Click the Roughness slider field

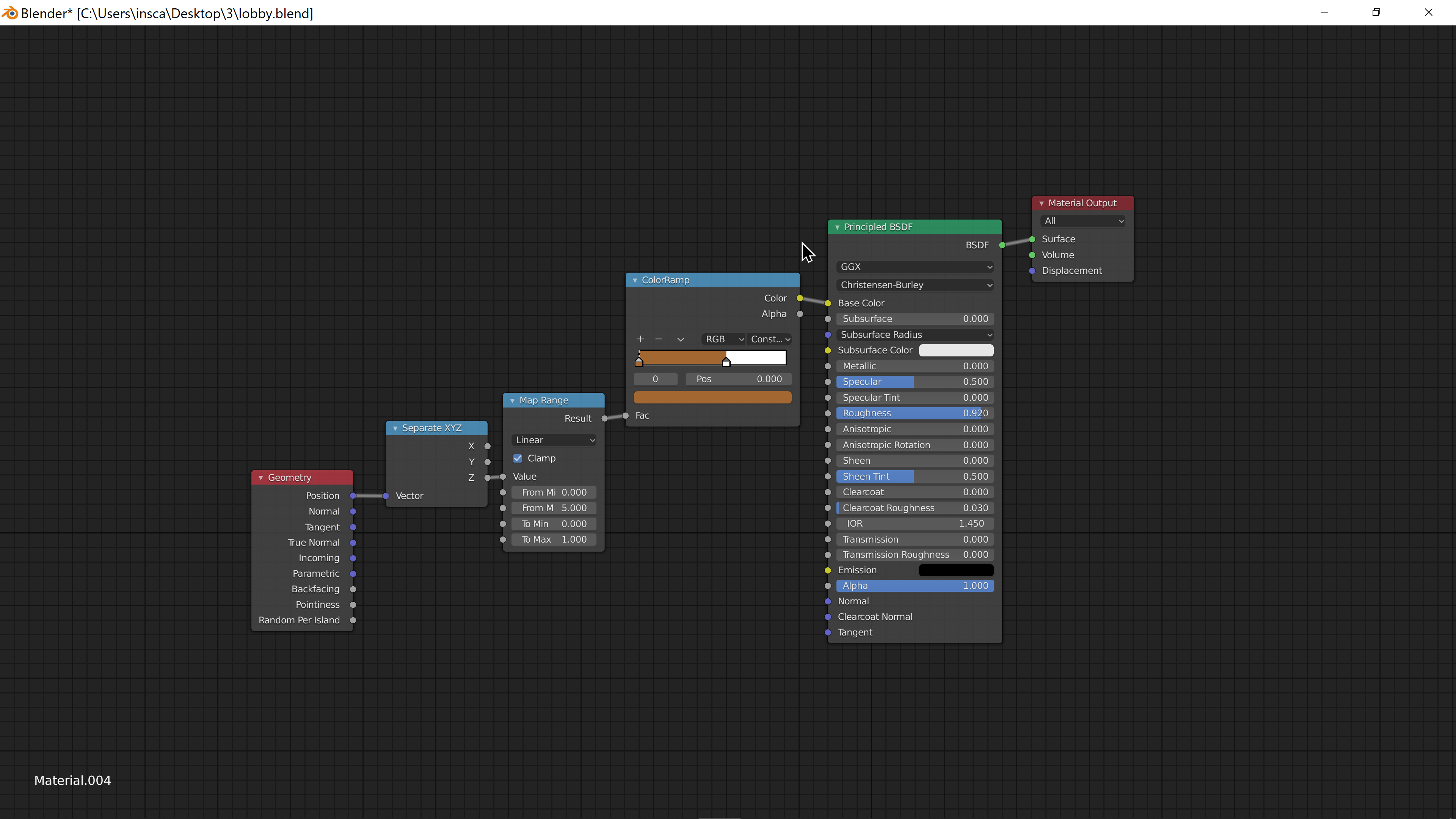click(x=915, y=413)
